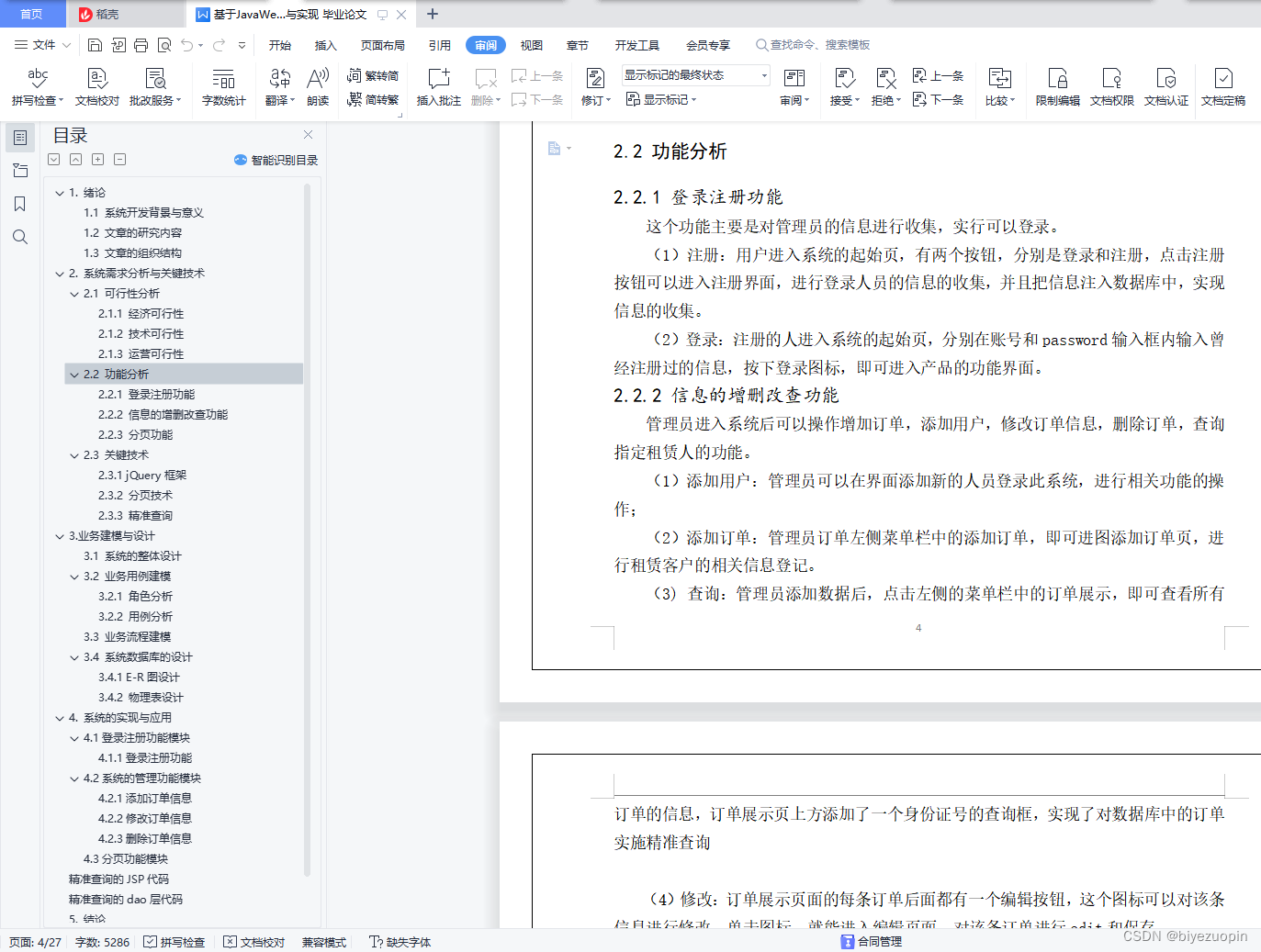1261x952 pixels.
Task: Open the 比较 compare documents tool
Action: pyautogui.click(x=1000, y=87)
